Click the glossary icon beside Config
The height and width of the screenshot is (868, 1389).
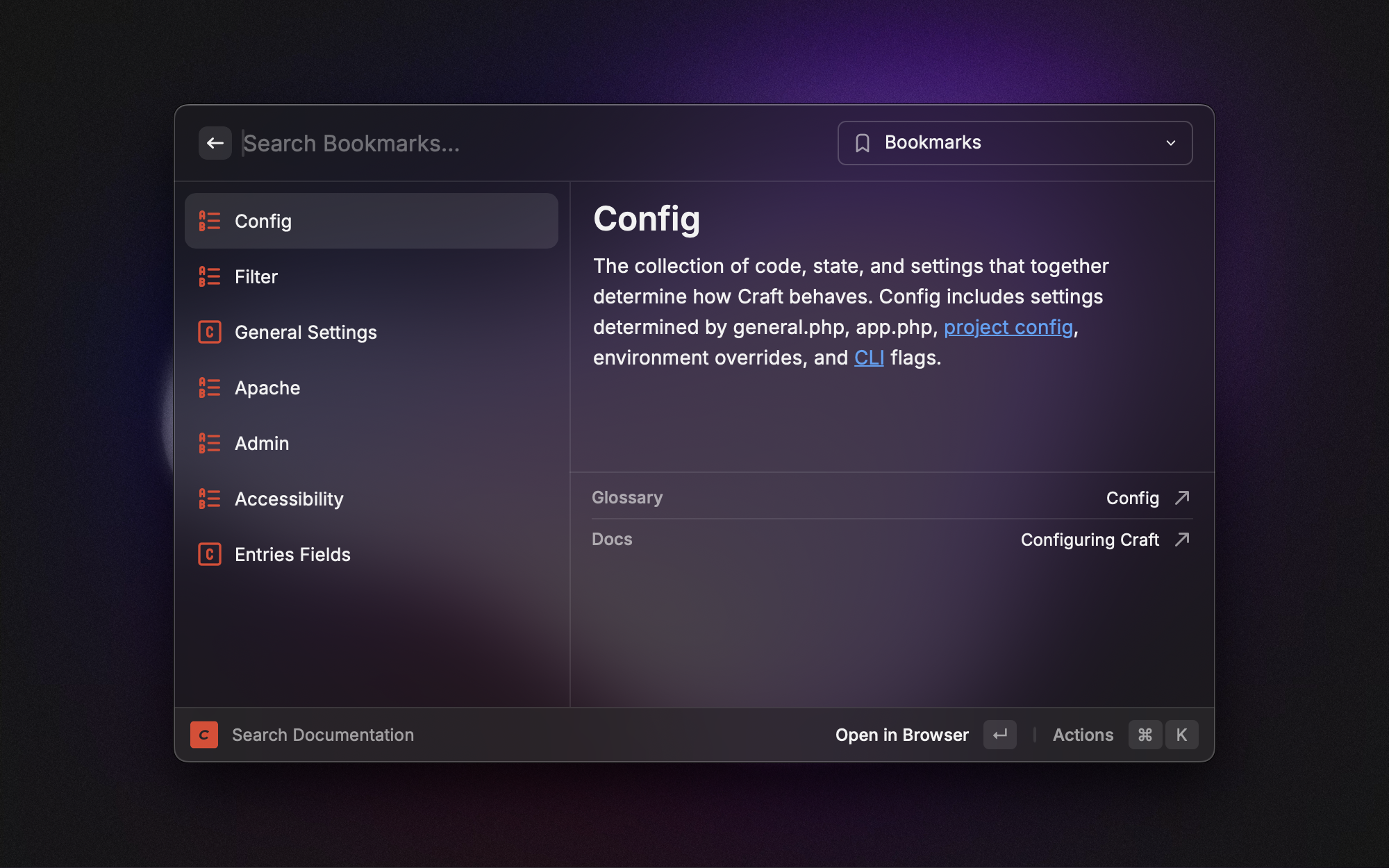tap(209, 221)
